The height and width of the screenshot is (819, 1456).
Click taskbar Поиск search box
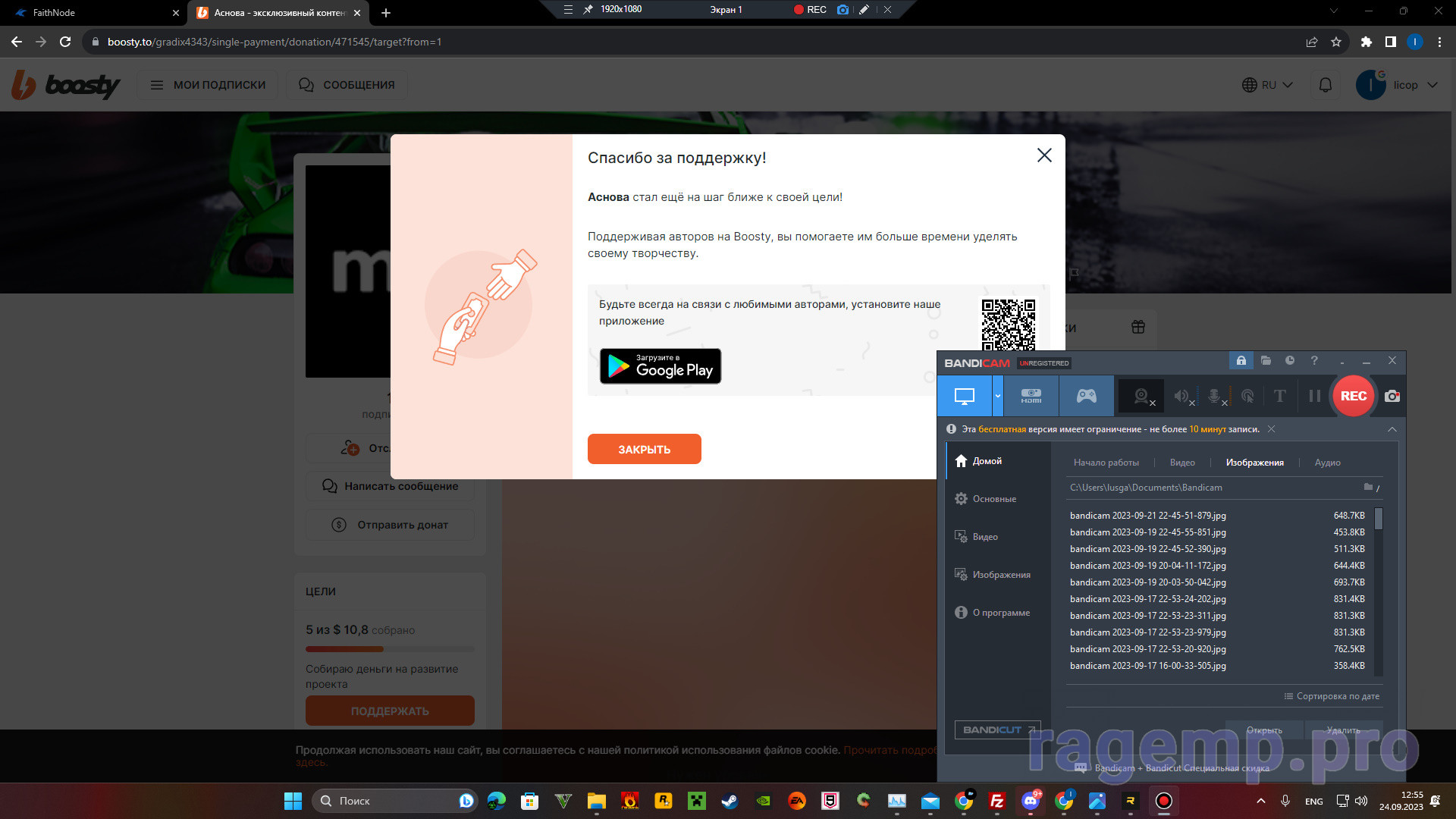point(394,801)
